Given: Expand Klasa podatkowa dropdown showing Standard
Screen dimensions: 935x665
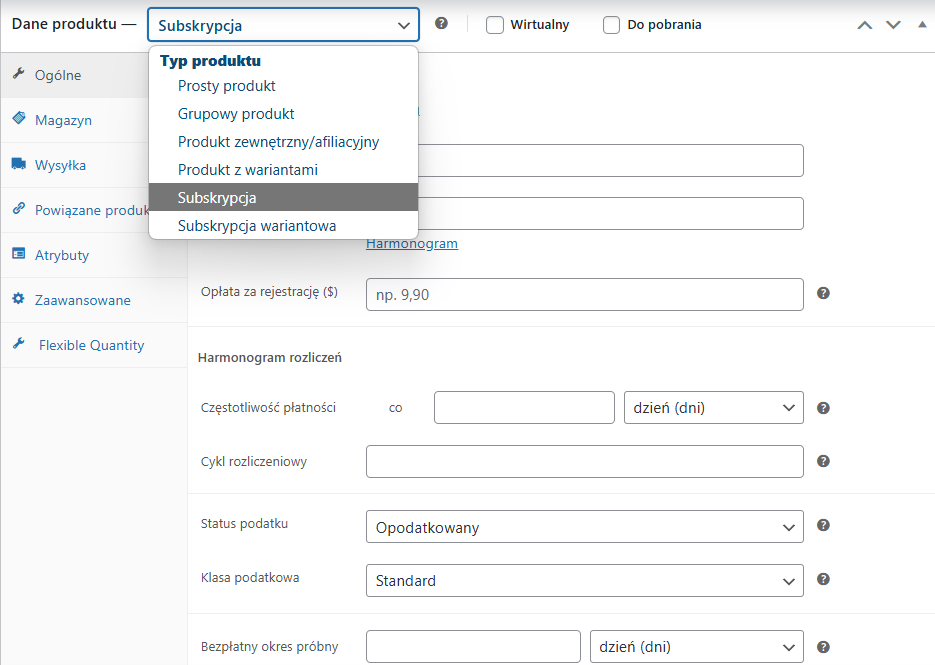Looking at the screenshot, I should coord(584,580).
